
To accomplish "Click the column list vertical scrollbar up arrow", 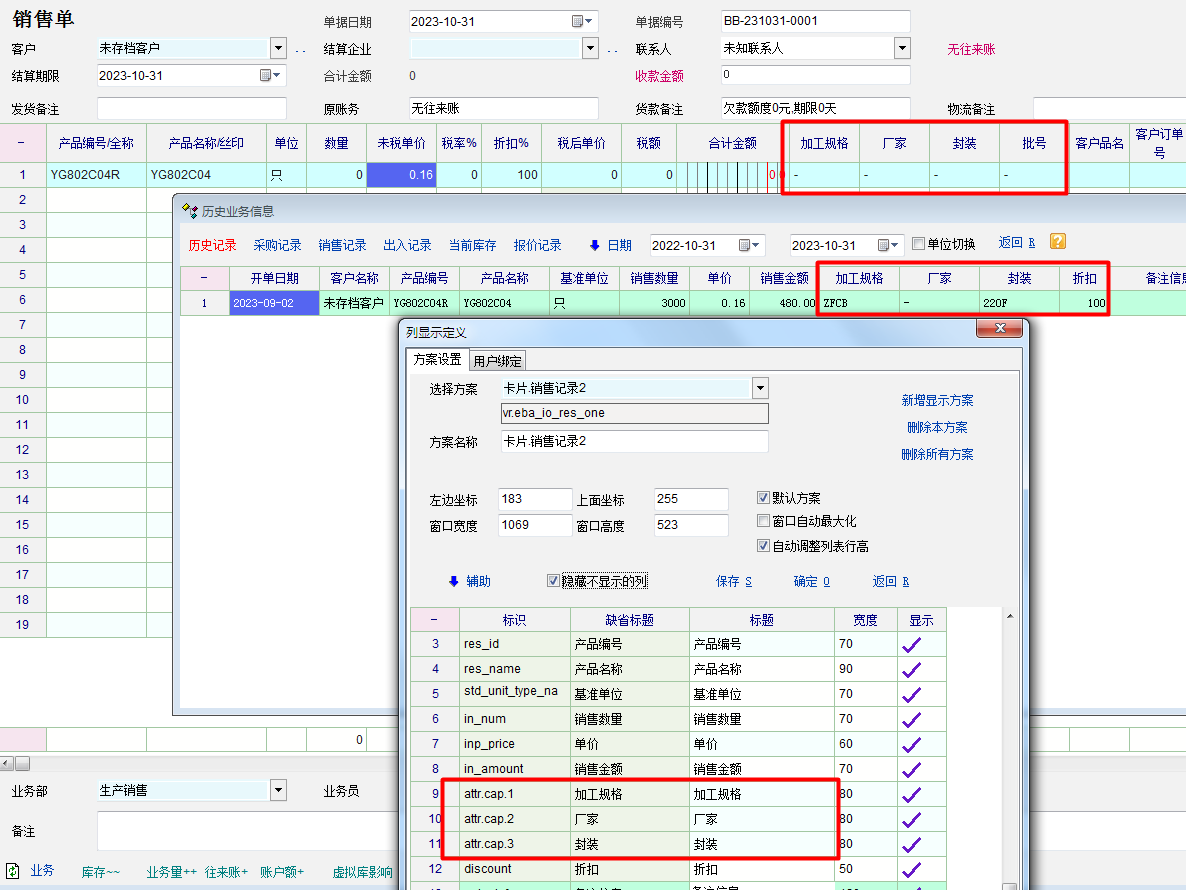I will [1009, 616].
